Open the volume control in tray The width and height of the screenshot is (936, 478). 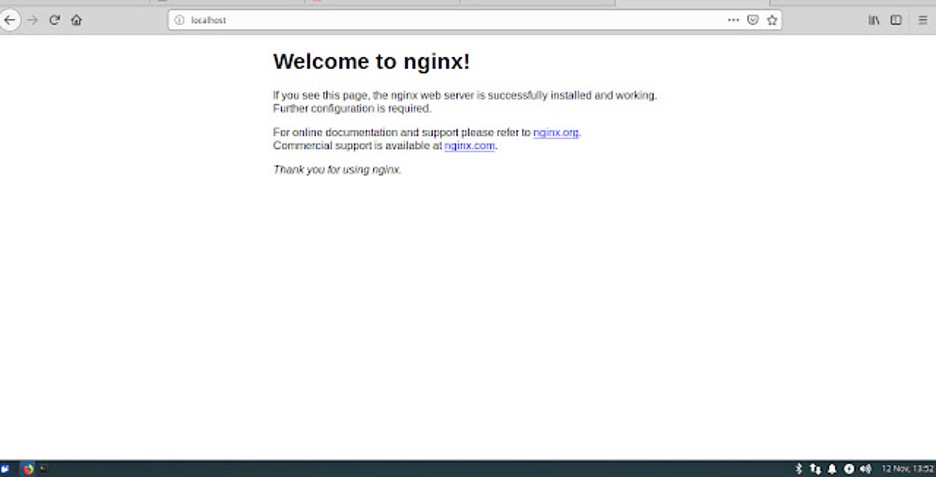(x=865, y=468)
